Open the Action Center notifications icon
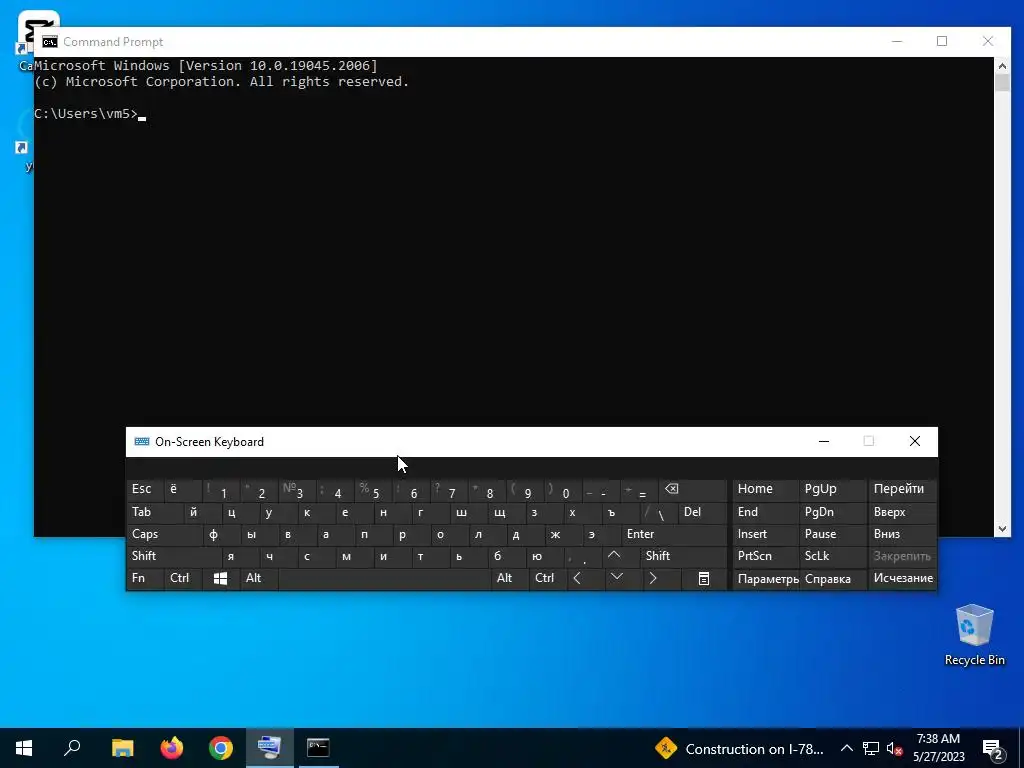Viewport: 1024px width, 768px height. coord(993,748)
